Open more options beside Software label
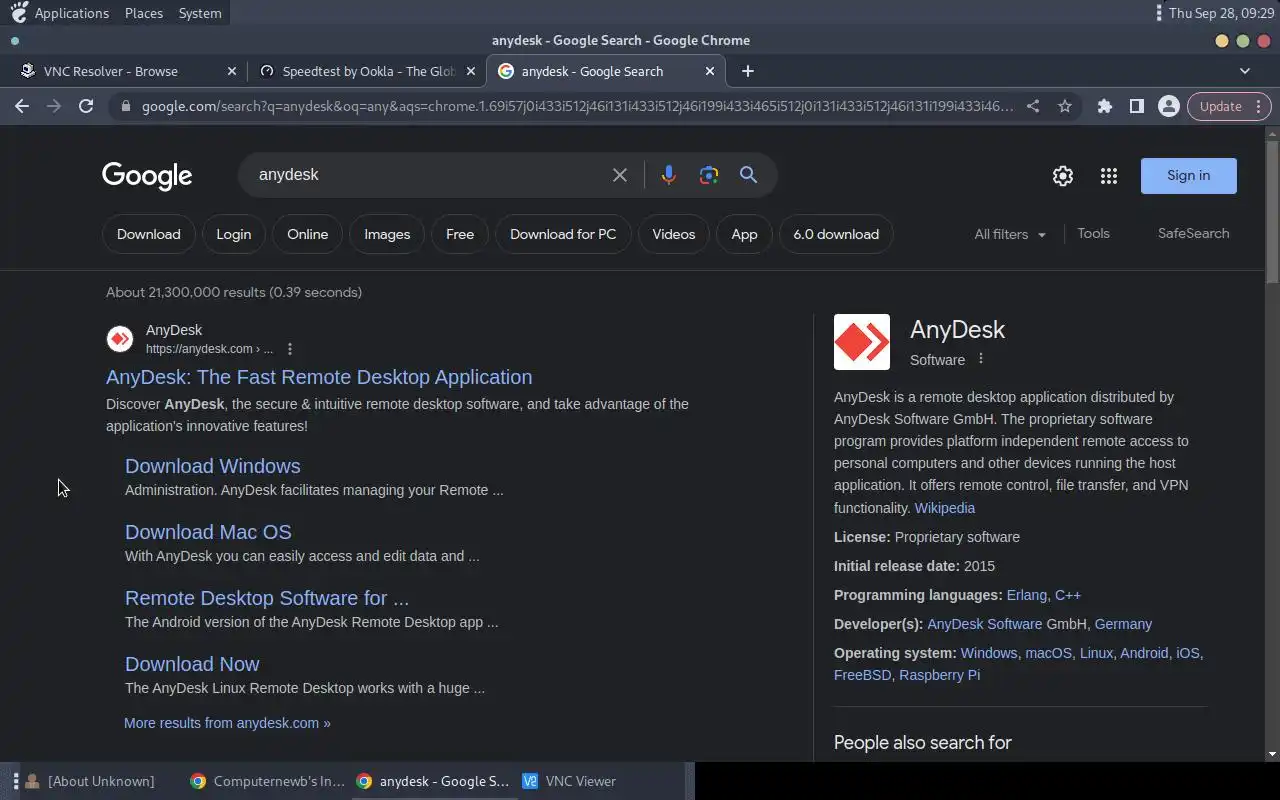This screenshot has height=800, width=1280. [981, 359]
